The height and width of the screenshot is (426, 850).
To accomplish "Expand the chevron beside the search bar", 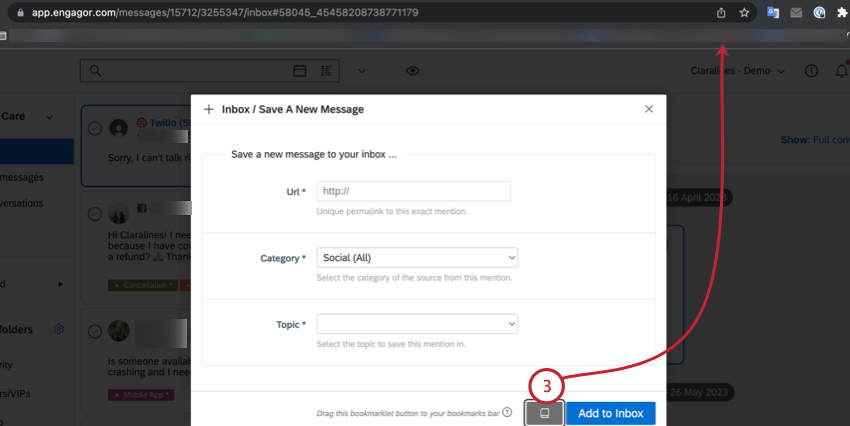I will tap(362, 71).
